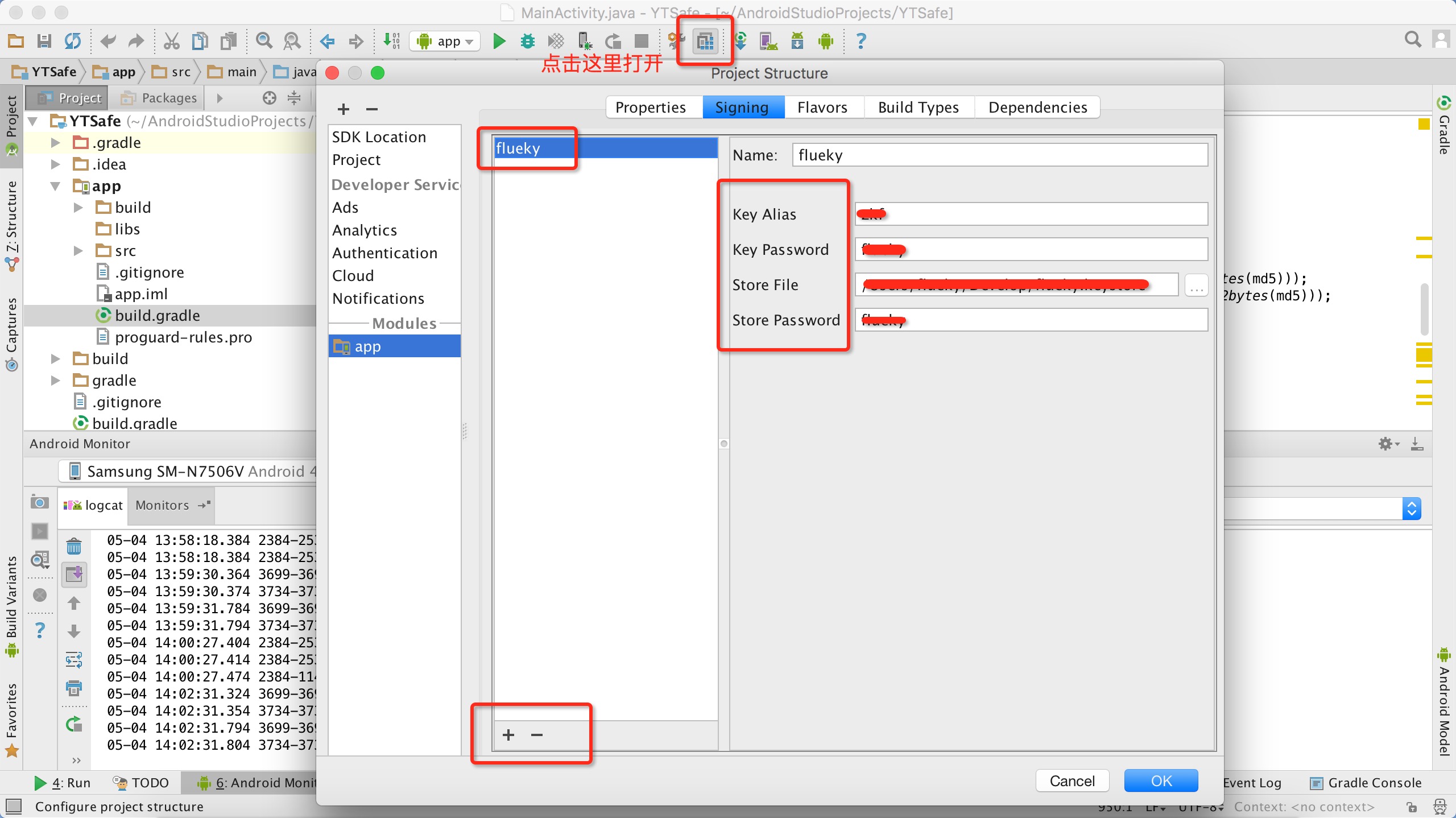Open the Gradle side tool window

click(1443, 126)
